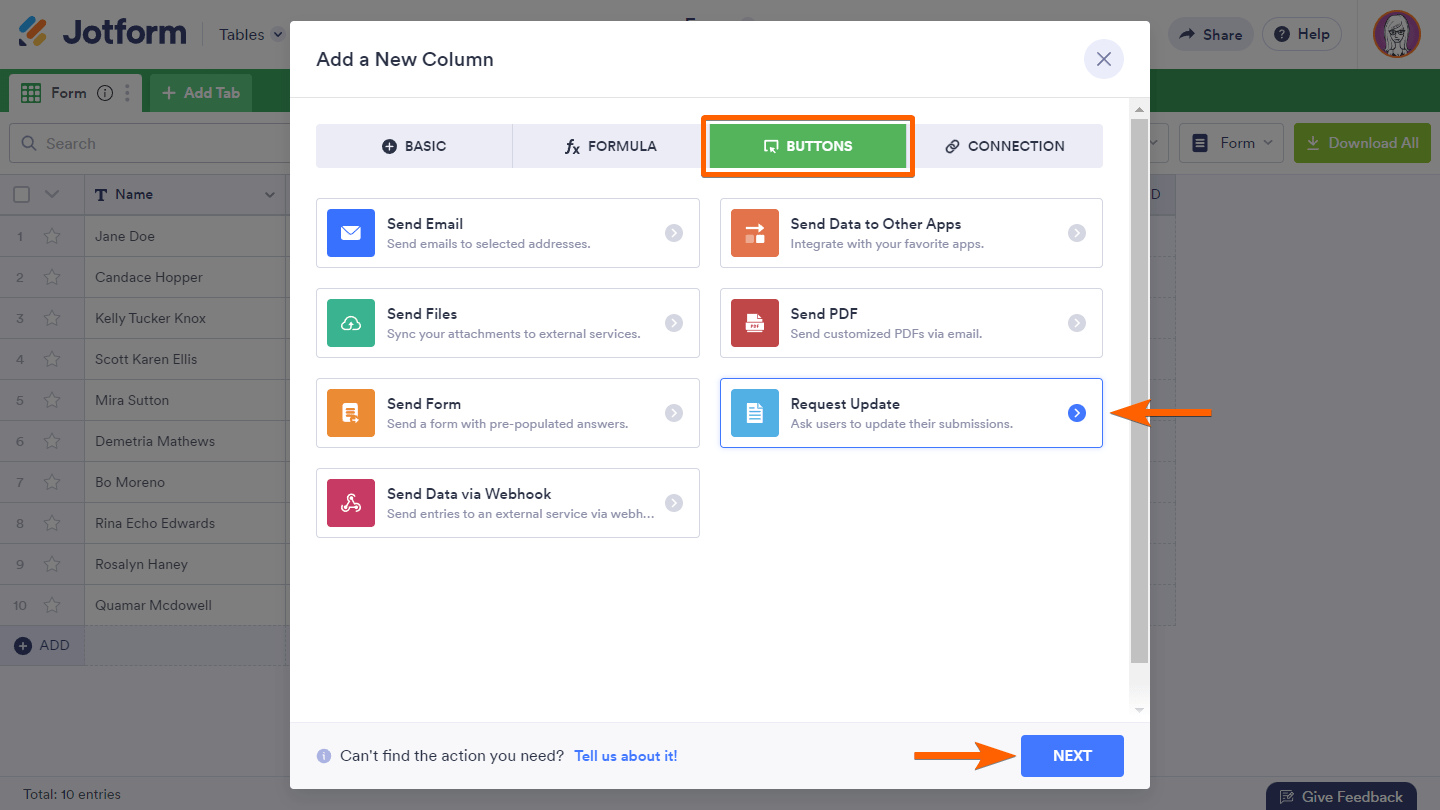This screenshot has width=1440, height=810.
Task: Click the Send Data via Webhook icon
Action: [351, 503]
